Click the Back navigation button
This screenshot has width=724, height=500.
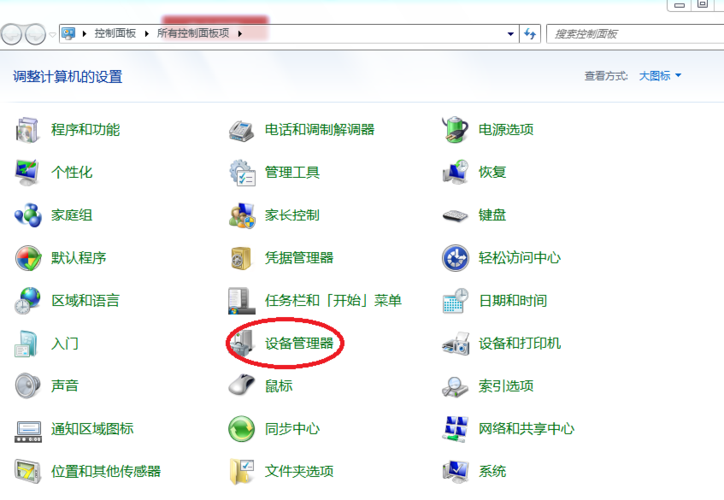click(12, 34)
